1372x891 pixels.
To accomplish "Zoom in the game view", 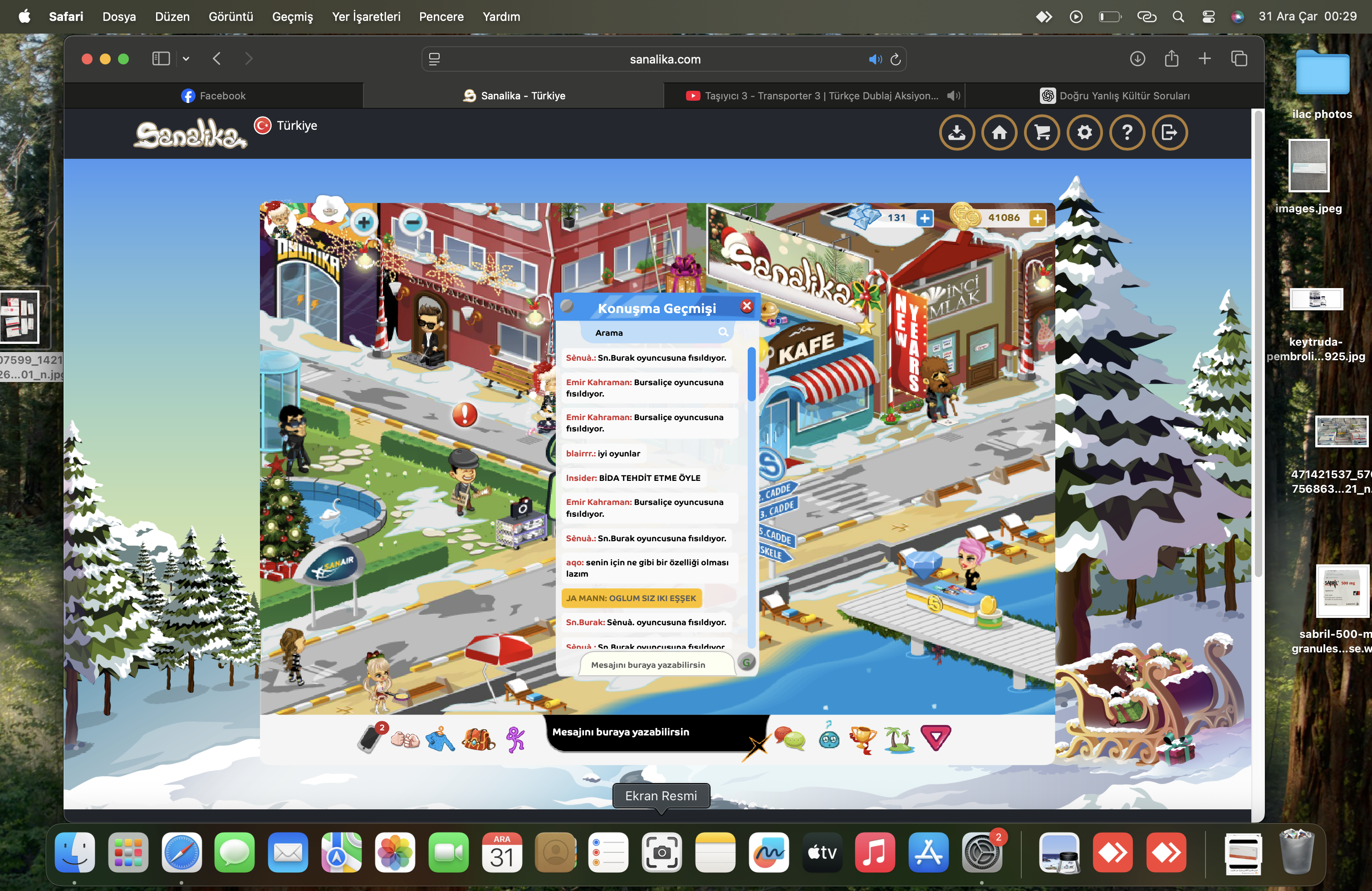I will pyautogui.click(x=364, y=222).
